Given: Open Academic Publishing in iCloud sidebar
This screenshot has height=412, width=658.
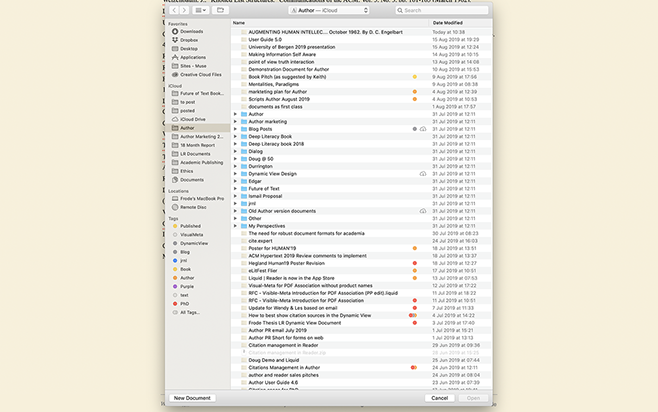Looking at the screenshot, I should [x=202, y=162].
